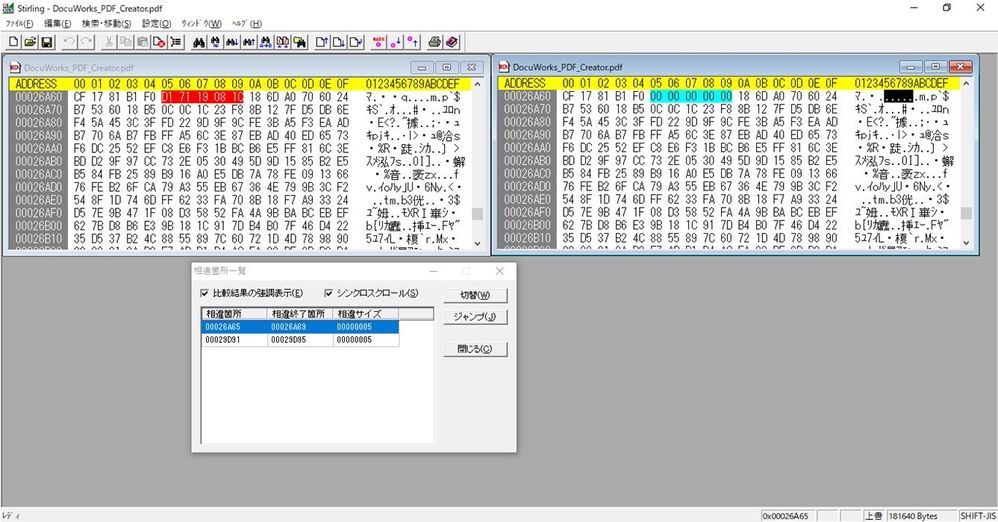
Task: Click right window scrollbar up arrow
Action: tap(966, 83)
